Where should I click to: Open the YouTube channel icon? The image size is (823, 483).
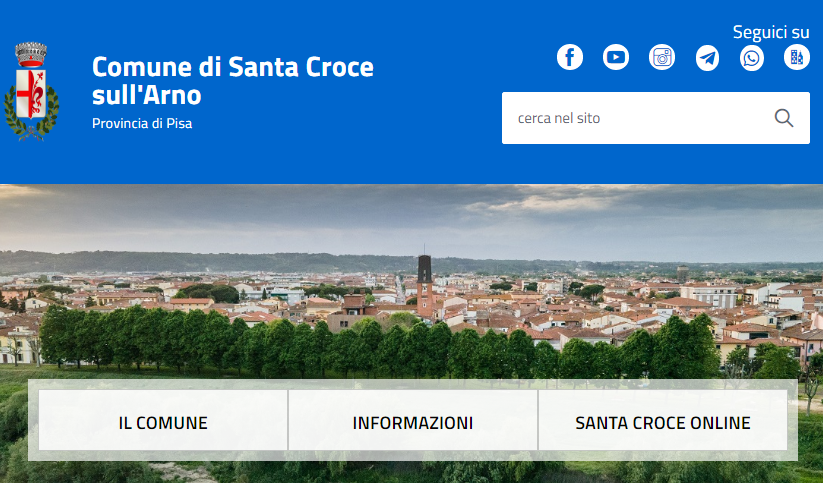(x=616, y=58)
